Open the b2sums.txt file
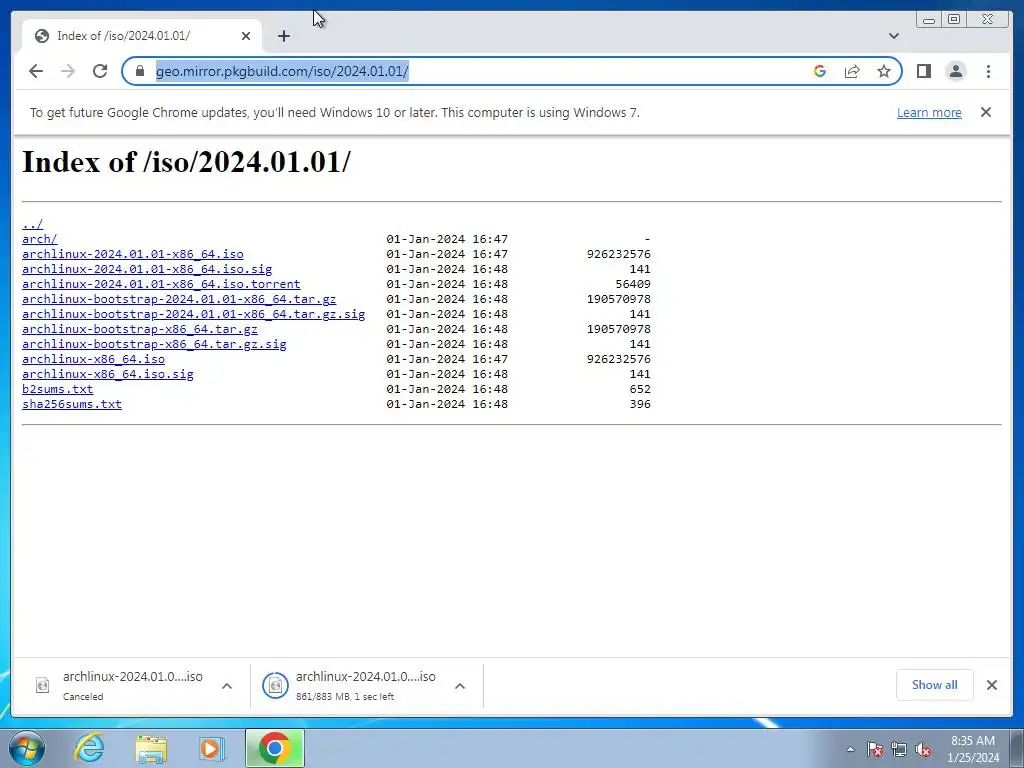Screen dimensions: 1024x768 (x=57, y=389)
